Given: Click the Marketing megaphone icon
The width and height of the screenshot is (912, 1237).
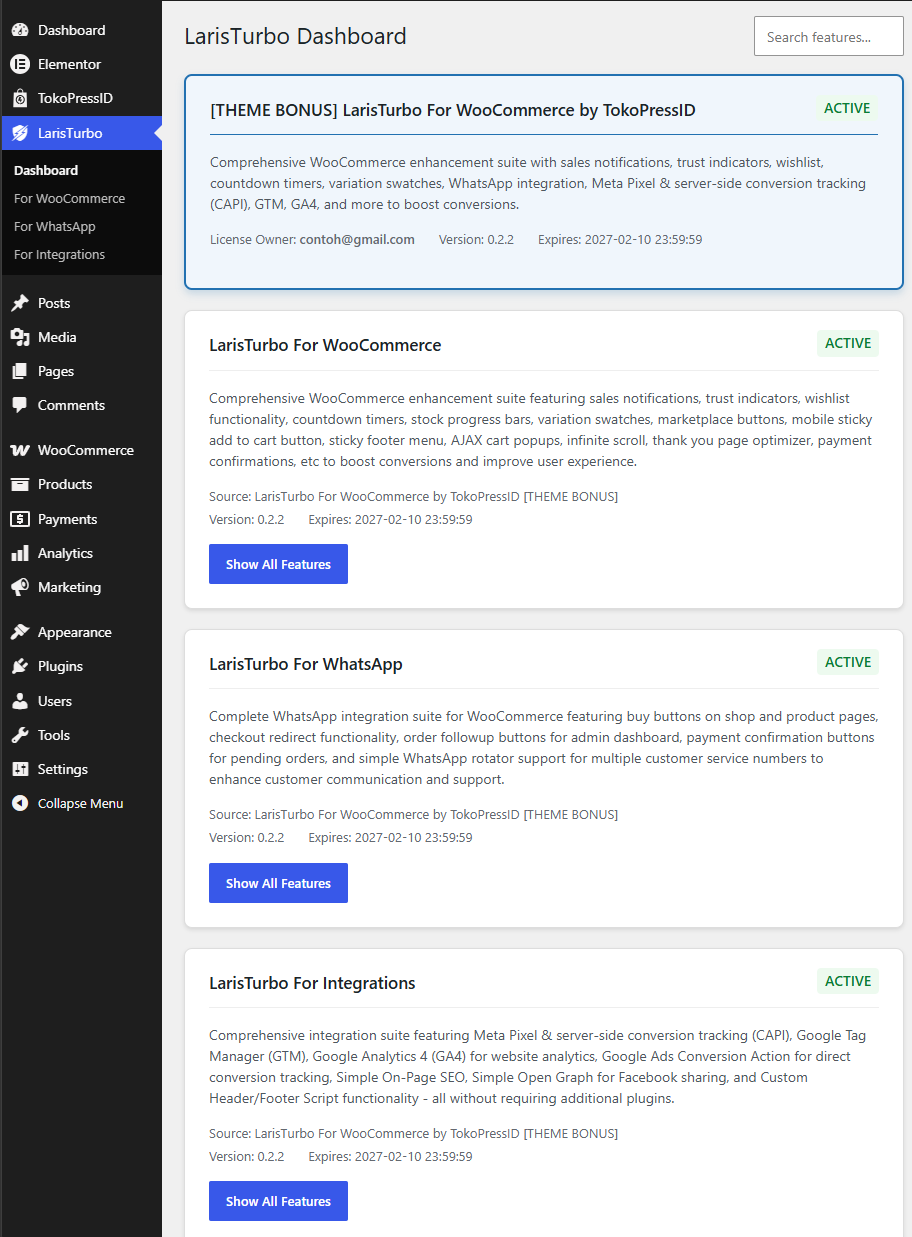Looking at the screenshot, I should pos(20,587).
